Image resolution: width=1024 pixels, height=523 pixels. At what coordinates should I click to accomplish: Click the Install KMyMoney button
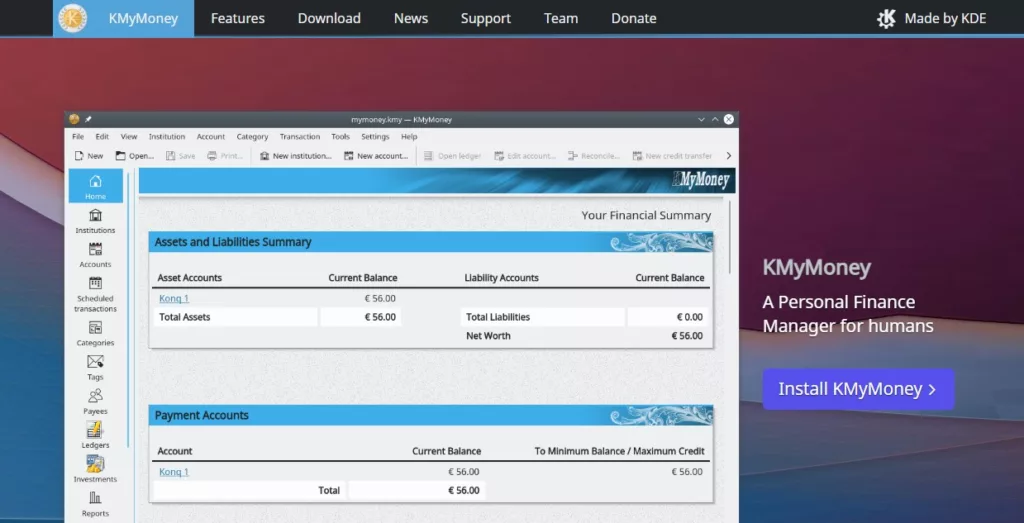858,389
